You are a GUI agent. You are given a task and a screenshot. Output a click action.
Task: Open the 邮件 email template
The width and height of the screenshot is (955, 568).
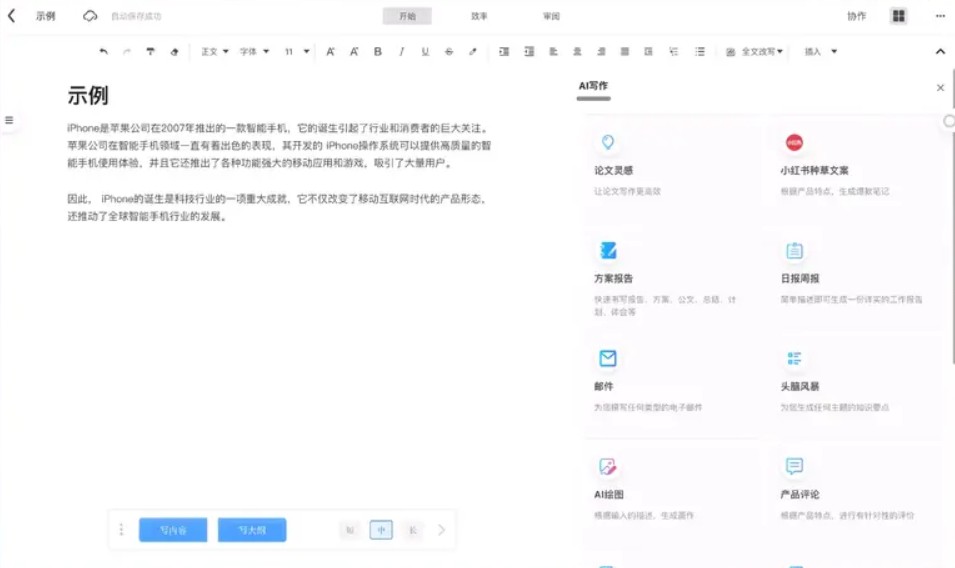673,385
